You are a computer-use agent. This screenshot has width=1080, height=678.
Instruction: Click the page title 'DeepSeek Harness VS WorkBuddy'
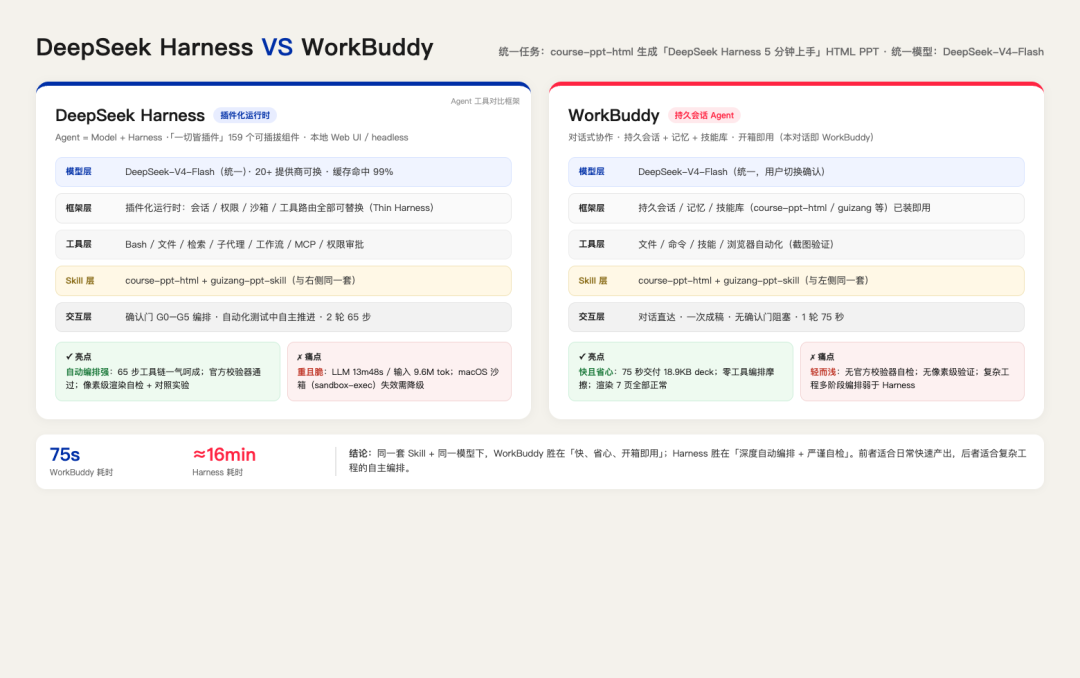(235, 48)
